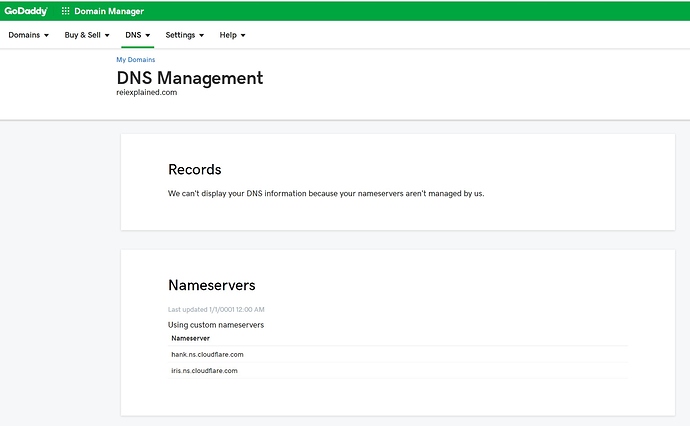The image size is (690, 426).
Task: Go to My Domains breadcrumb link
Action: (136, 59)
